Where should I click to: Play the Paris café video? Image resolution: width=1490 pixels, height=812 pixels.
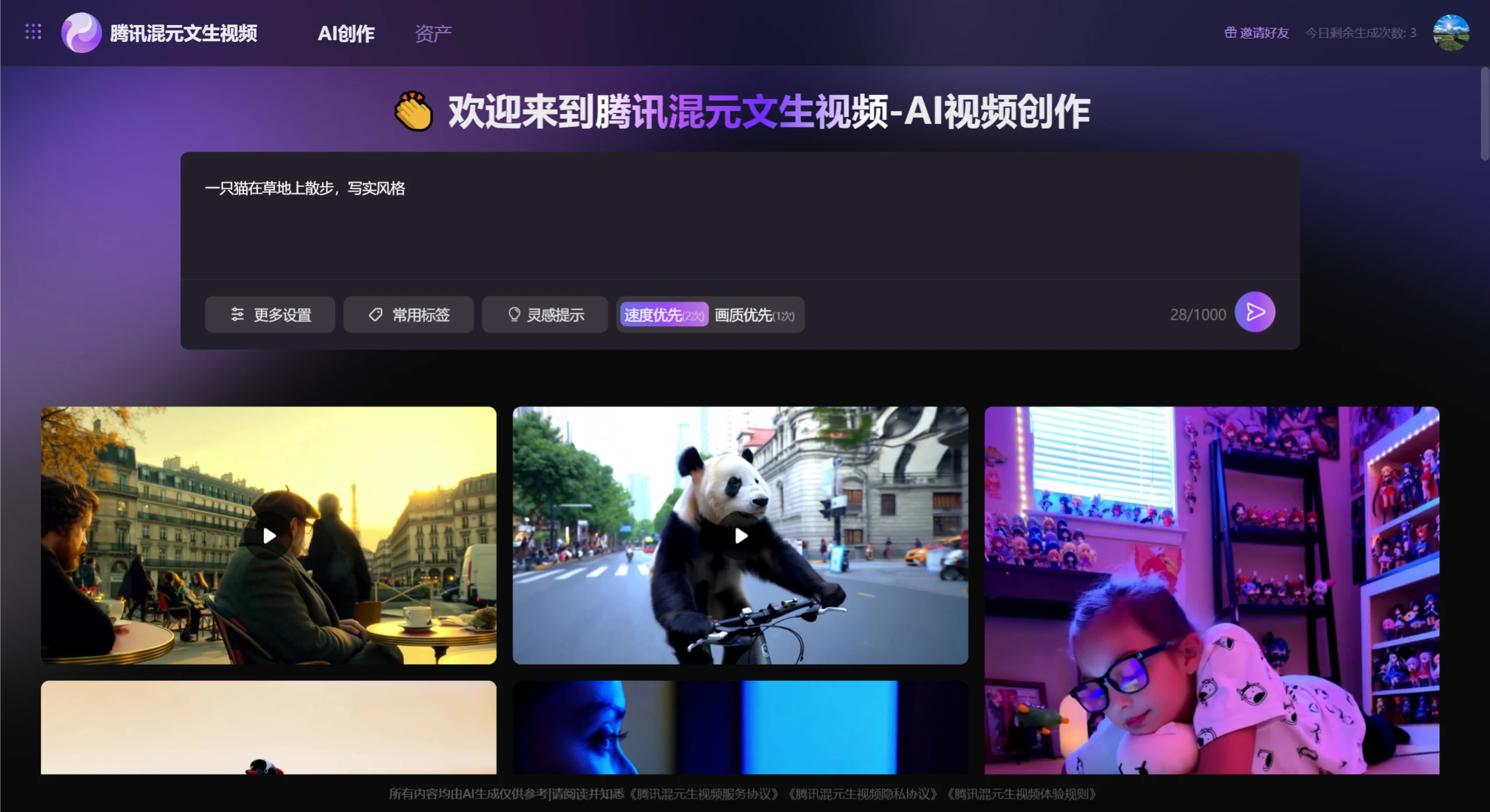269,535
